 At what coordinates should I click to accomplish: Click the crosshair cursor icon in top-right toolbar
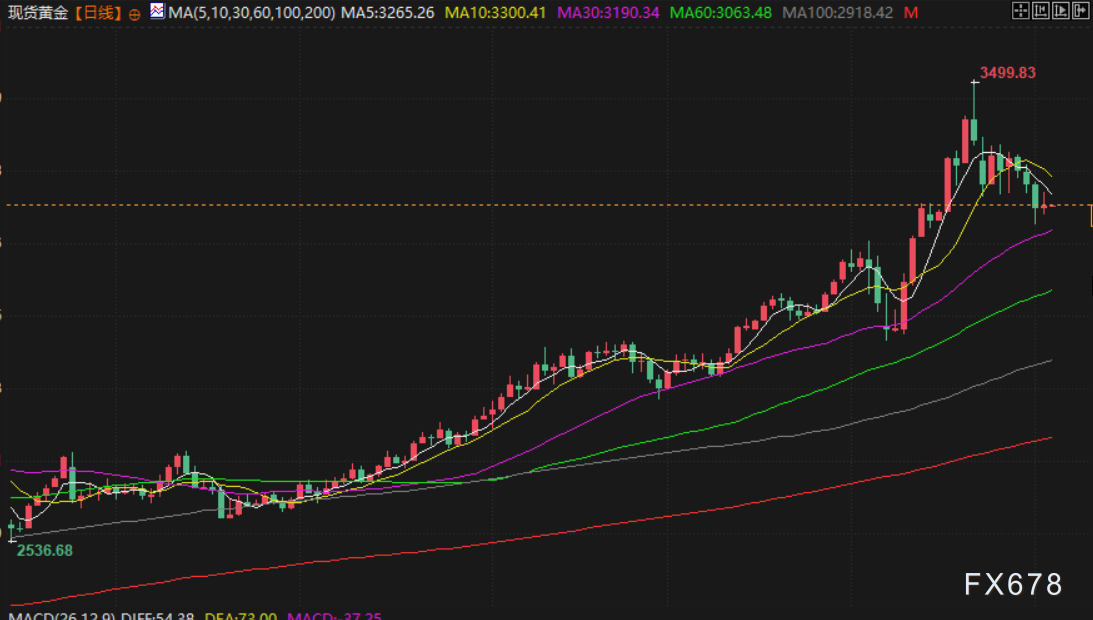coord(1020,12)
